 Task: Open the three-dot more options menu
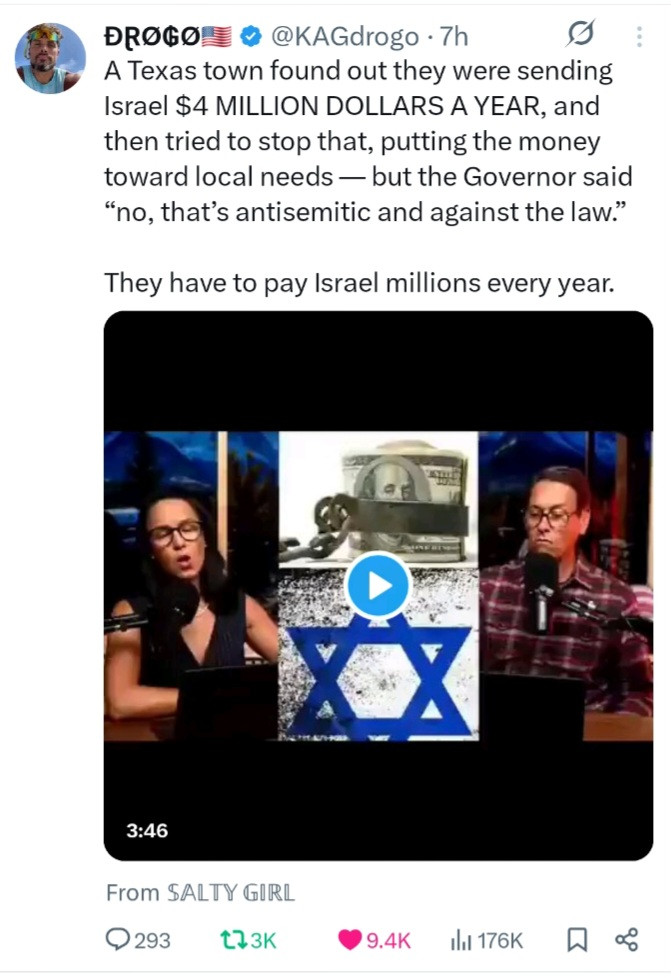(x=639, y=36)
